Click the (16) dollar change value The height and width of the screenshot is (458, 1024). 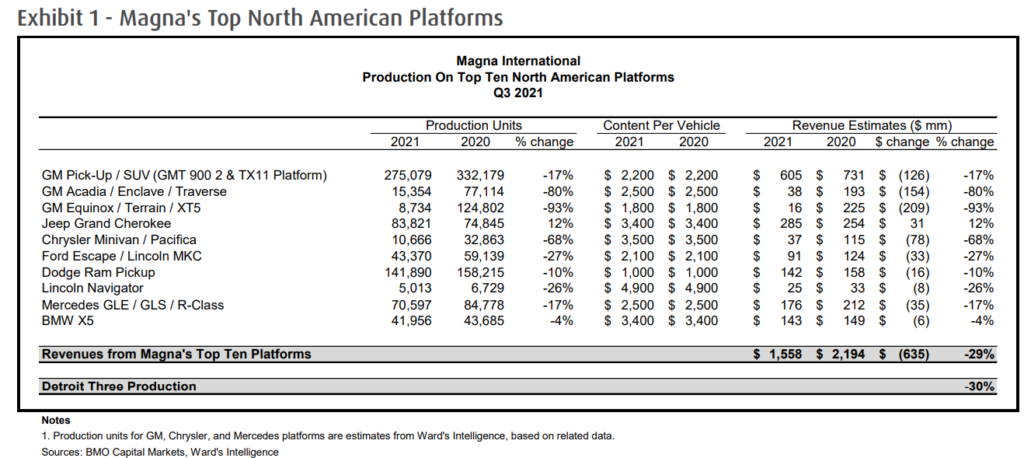(918, 272)
